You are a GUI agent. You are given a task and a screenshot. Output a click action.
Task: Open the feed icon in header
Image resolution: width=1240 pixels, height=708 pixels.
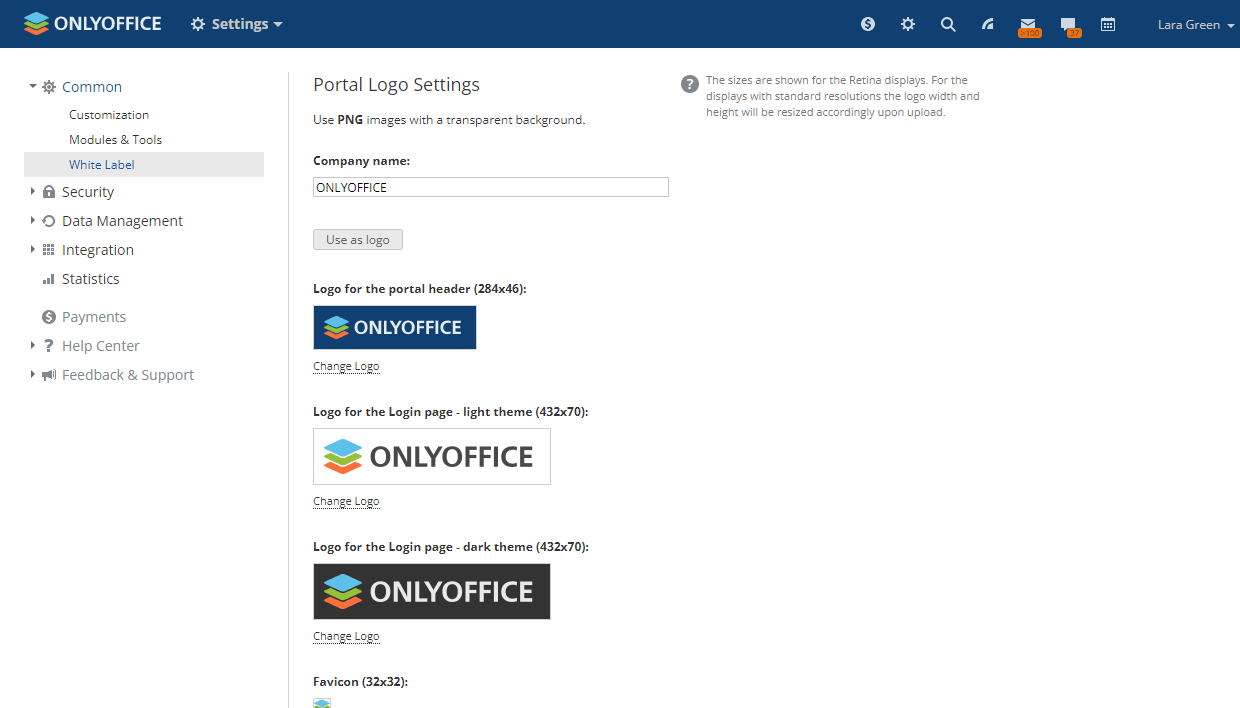point(988,24)
